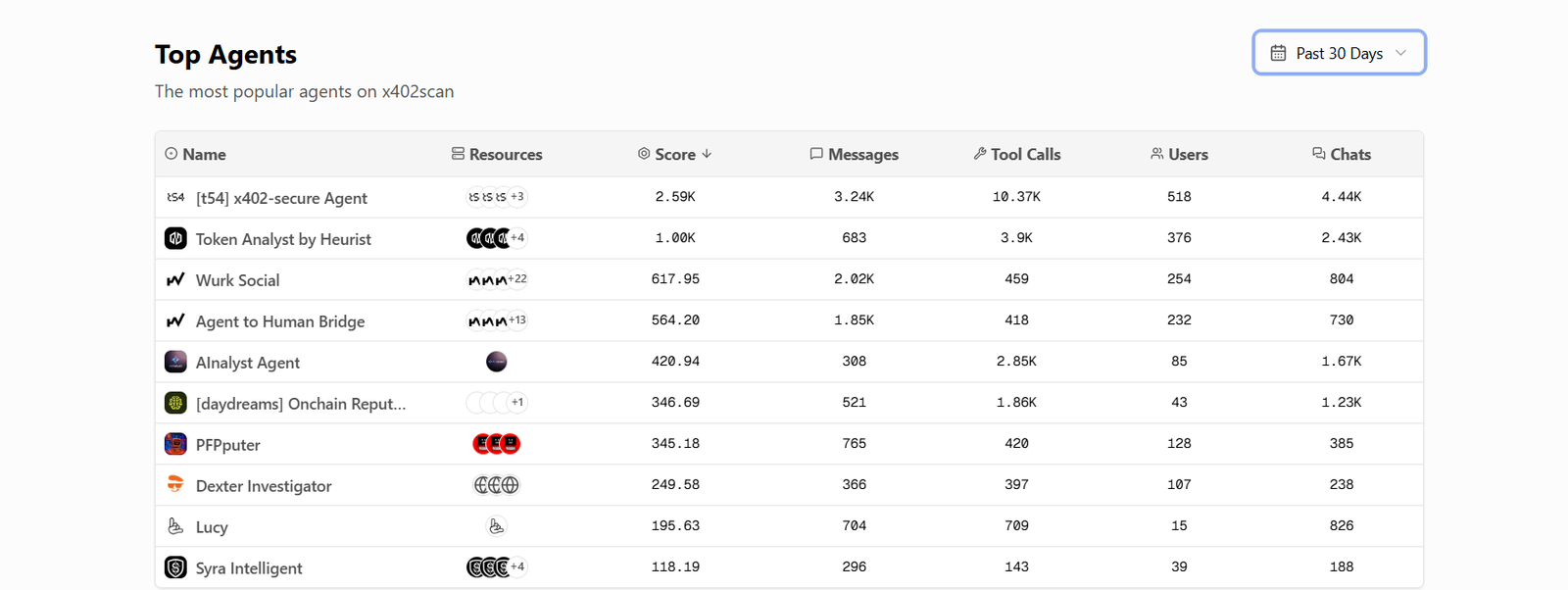
Task: Click the +3 resources badge for t54 agent
Action: 517,197
